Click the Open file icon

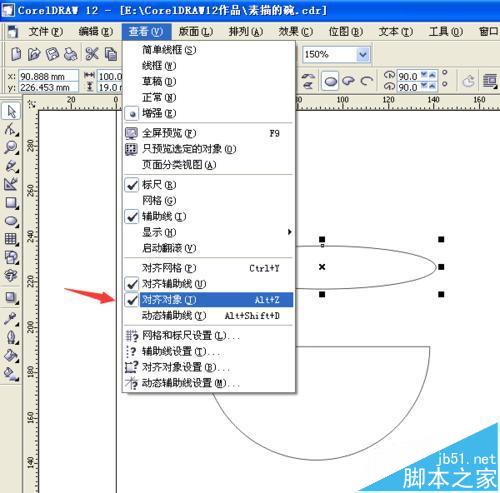pyautogui.click(x=34, y=54)
